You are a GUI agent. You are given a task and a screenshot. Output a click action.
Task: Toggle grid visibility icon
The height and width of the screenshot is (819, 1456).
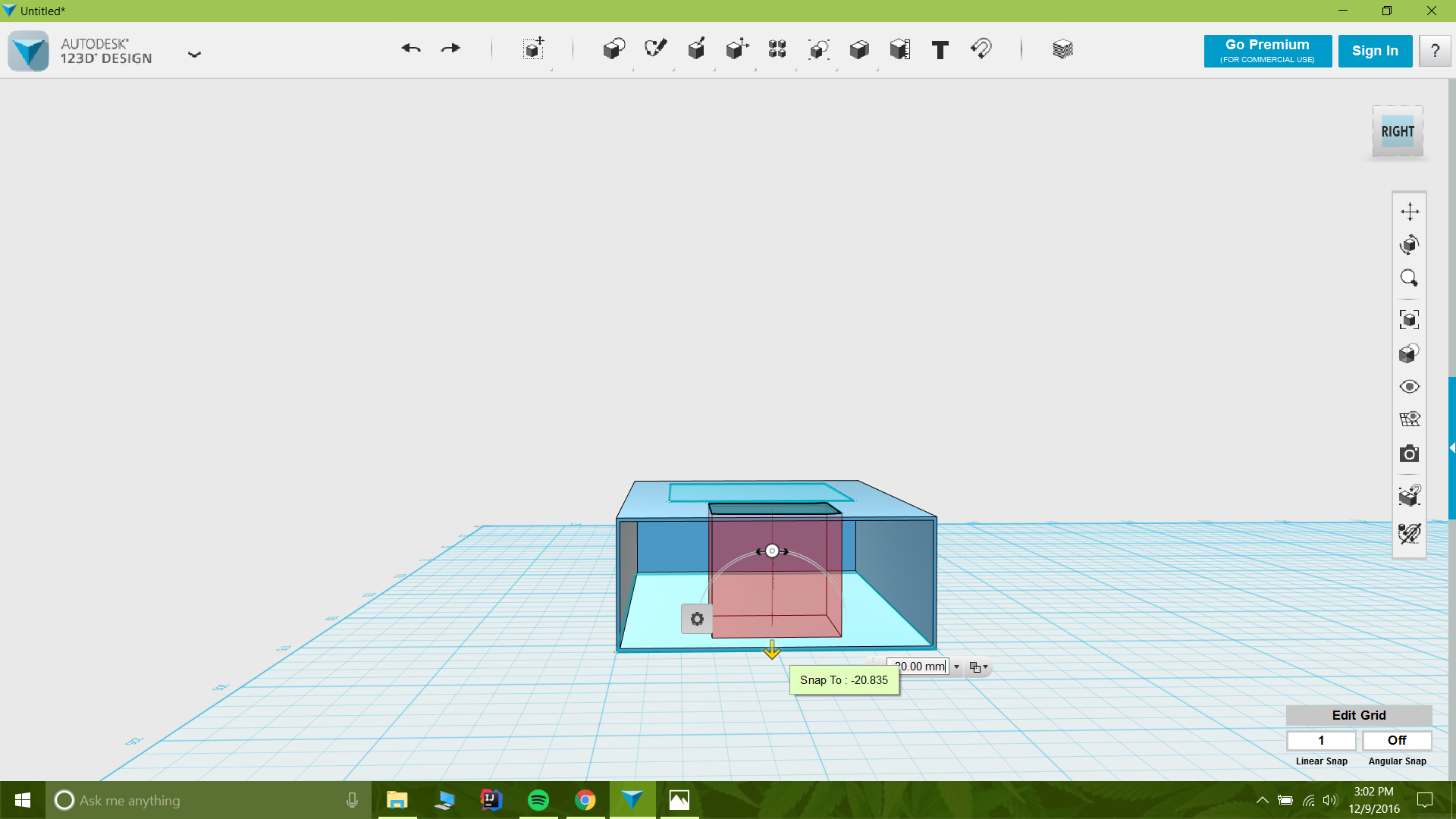[x=1410, y=419]
